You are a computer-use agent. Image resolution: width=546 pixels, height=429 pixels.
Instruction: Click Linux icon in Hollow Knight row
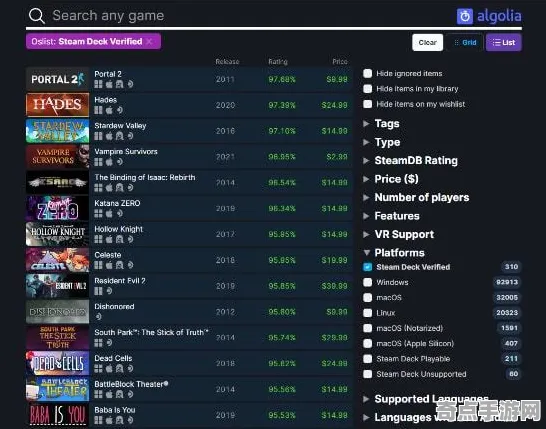(119, 239)
